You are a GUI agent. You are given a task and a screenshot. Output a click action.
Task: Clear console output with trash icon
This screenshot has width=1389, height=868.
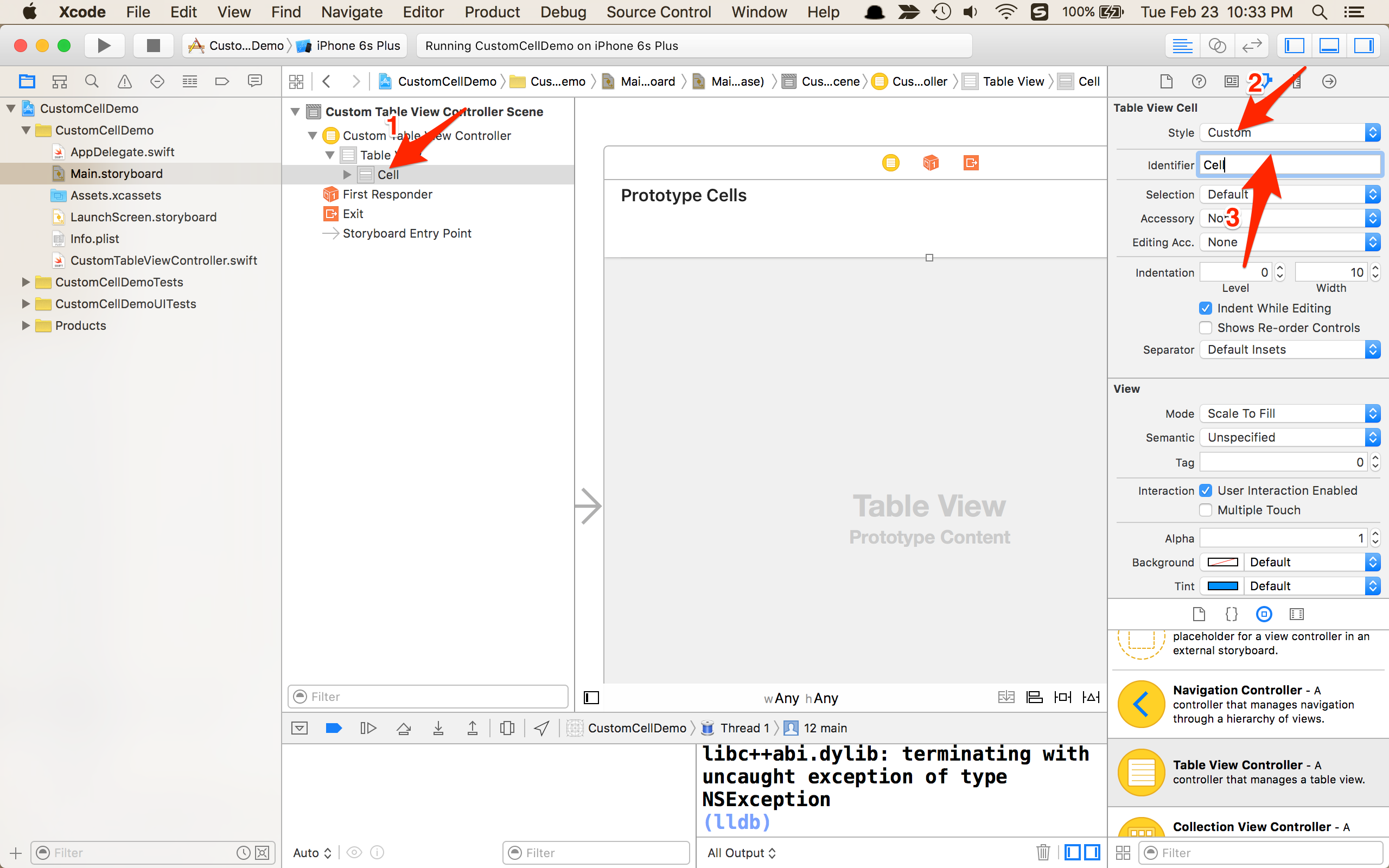point(1043,852)
